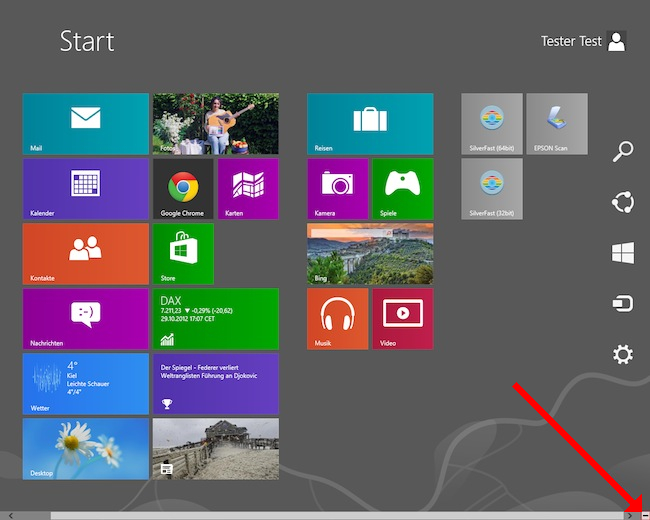Screen dimensions: 650x520
Task: Launch the Kamera tile
Action: 337,189
